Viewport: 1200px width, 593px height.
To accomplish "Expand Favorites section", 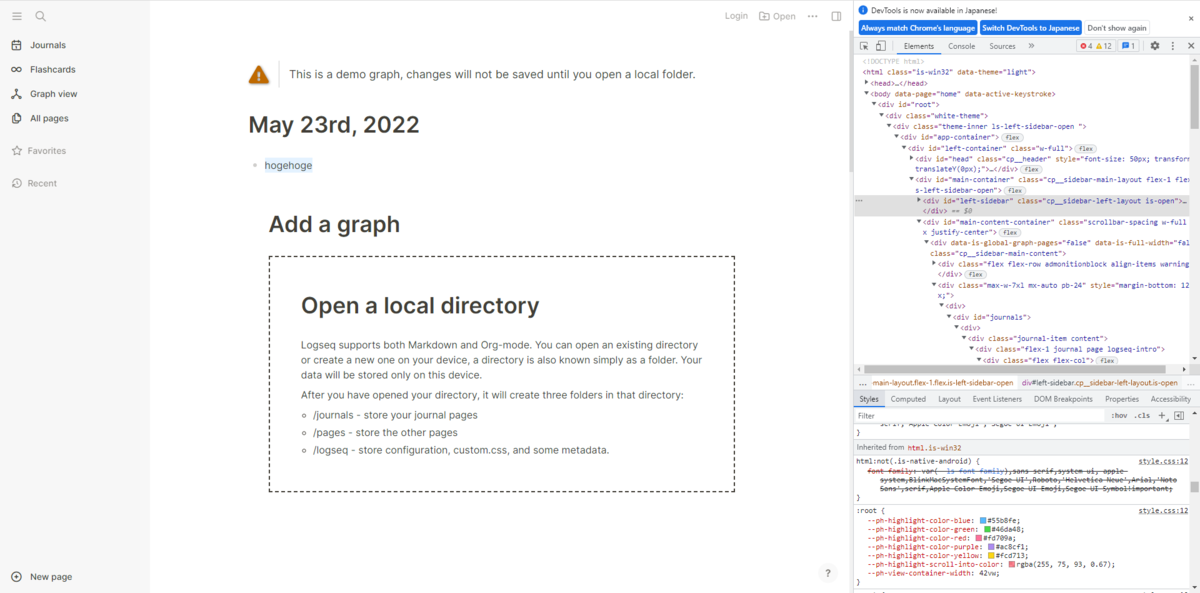I will point(47,151).
